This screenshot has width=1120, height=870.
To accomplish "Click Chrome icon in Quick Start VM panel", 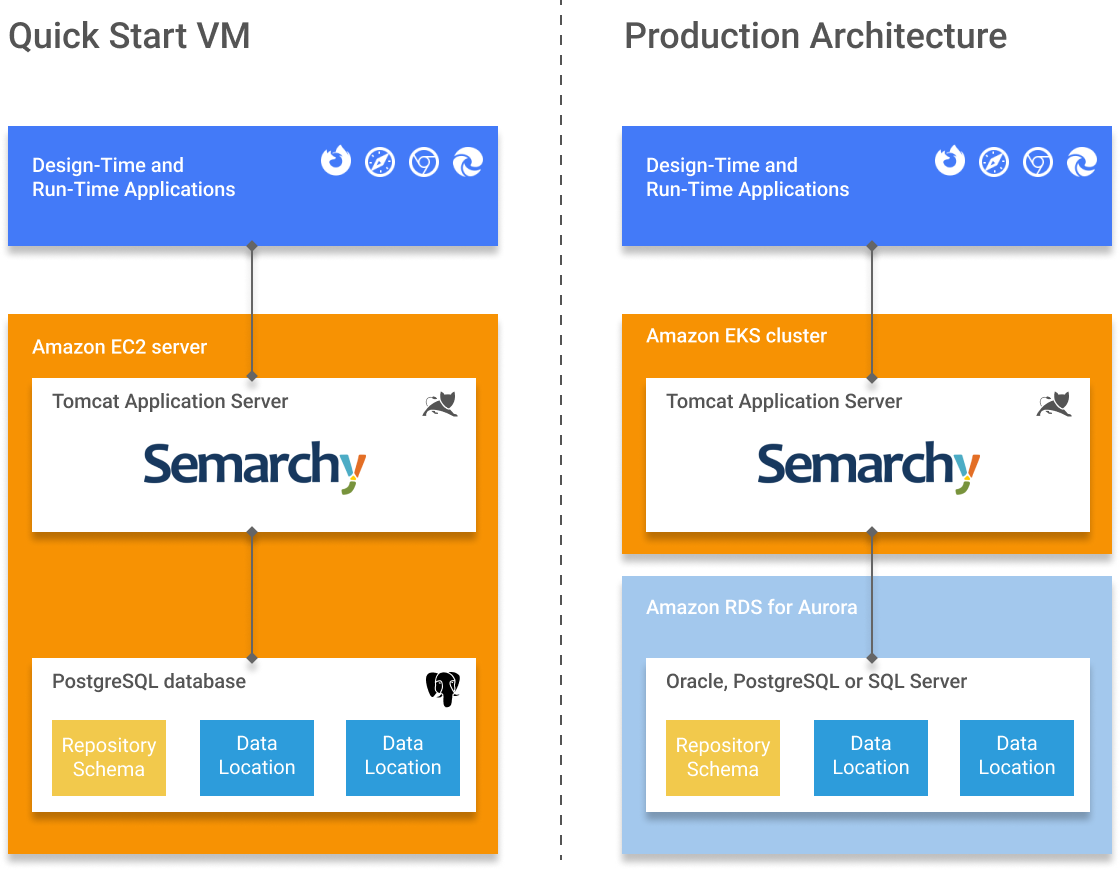I will click(x=424, y=162).
